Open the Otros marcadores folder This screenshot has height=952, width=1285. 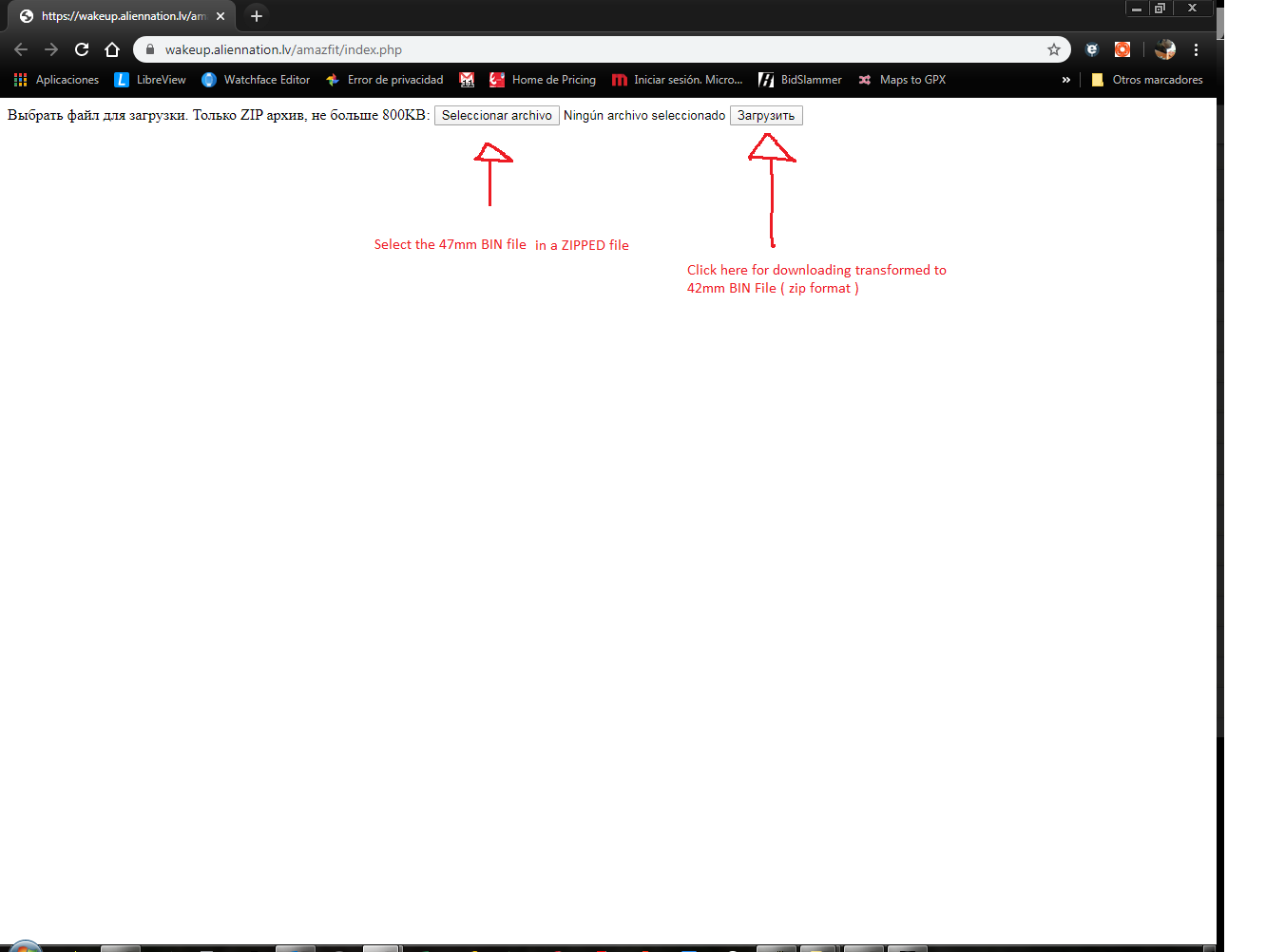(x=1147, y=80)
